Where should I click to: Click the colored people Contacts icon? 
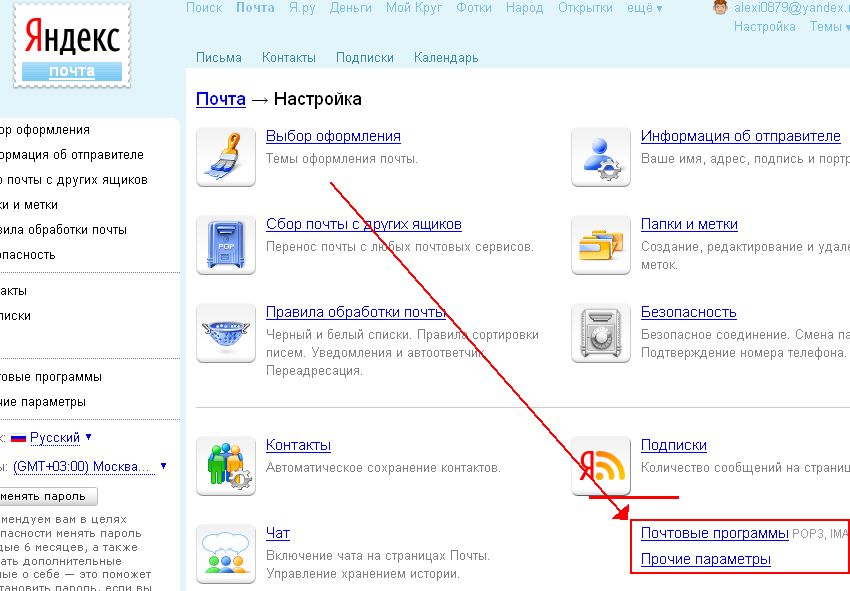[226, 466]
